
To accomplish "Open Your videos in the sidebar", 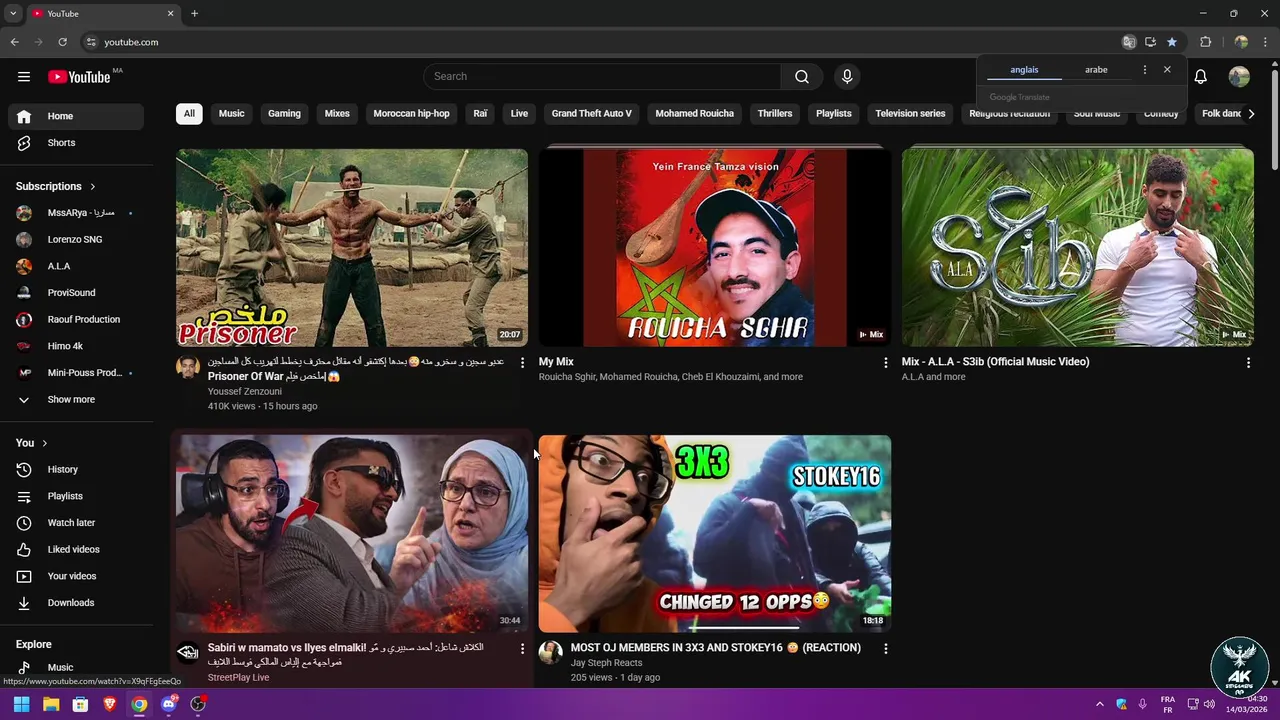I will [x=76, y=576].
